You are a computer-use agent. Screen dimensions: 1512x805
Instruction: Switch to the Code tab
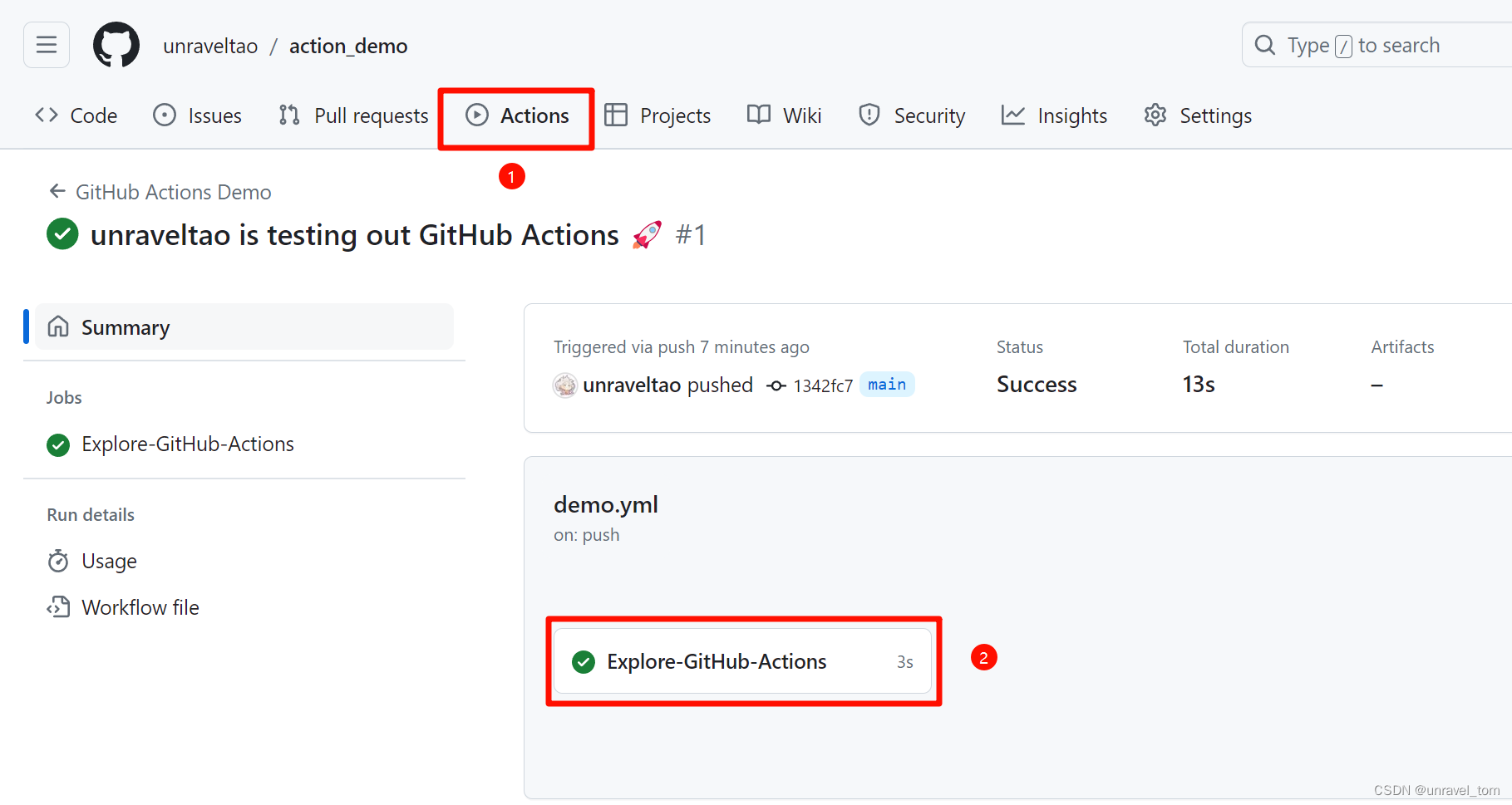coord(76,115)
